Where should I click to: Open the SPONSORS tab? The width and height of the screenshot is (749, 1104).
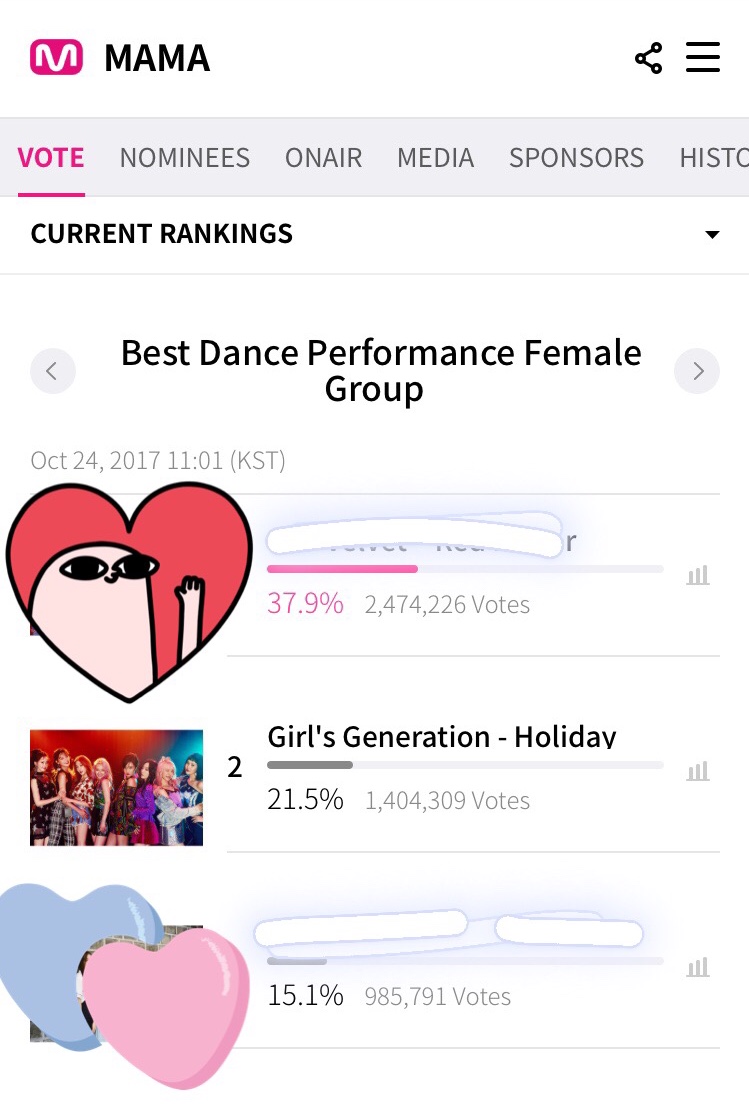[x=577, y=158]
